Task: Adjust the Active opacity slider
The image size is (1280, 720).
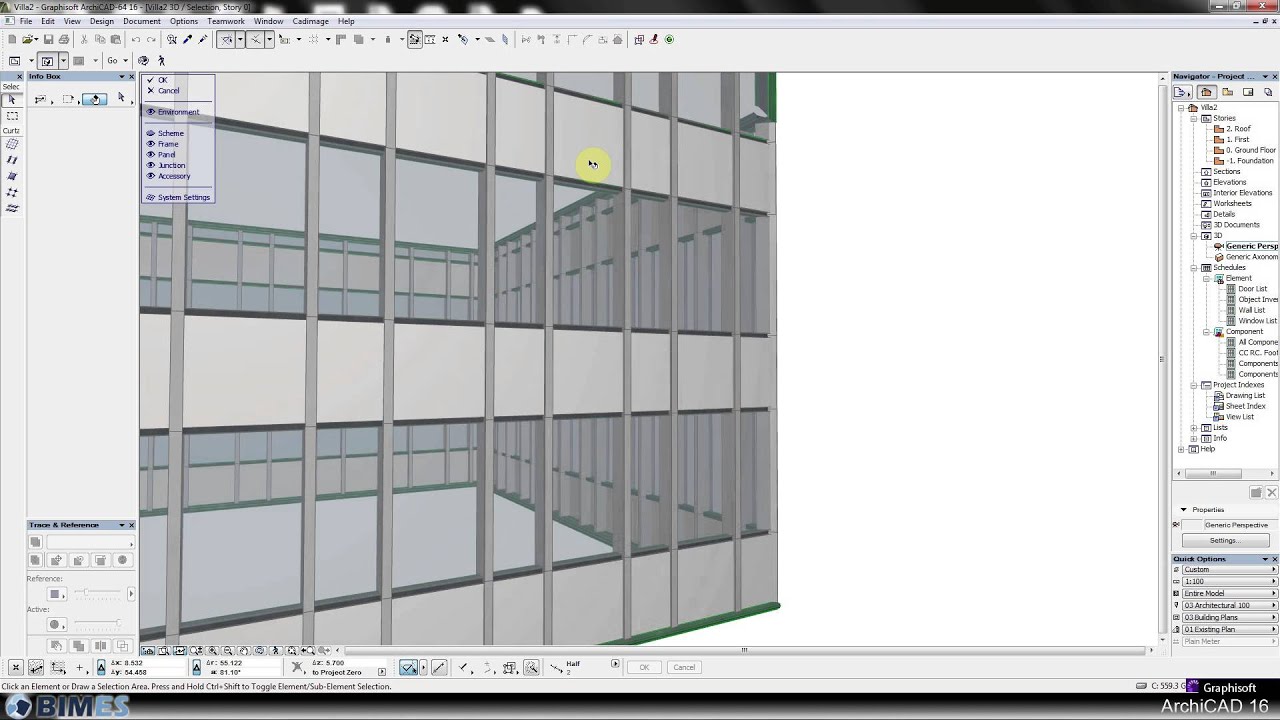Action: [x=95, y=624]
